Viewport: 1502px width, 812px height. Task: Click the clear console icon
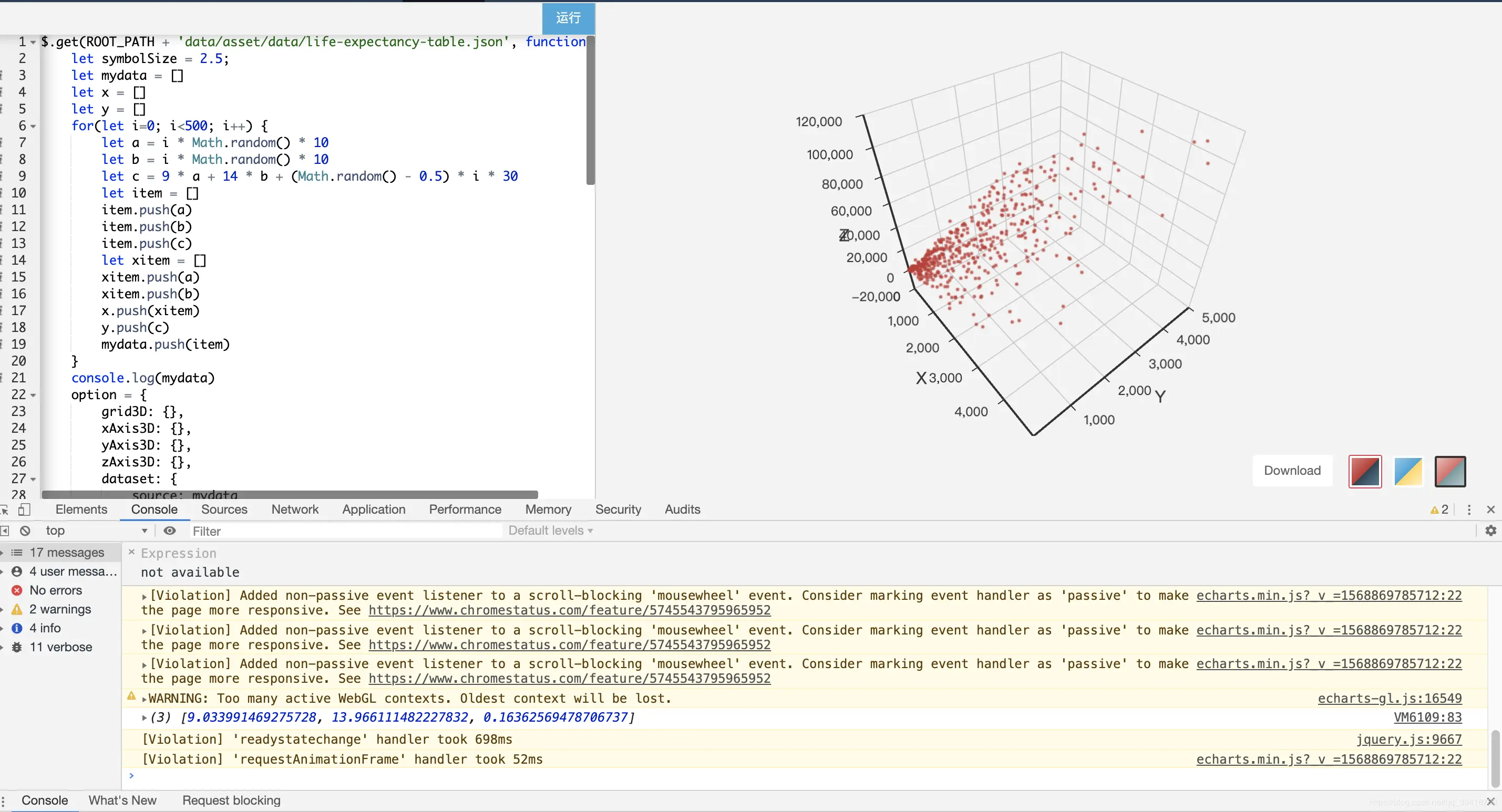pyautogui.click(x=25, y=530)
